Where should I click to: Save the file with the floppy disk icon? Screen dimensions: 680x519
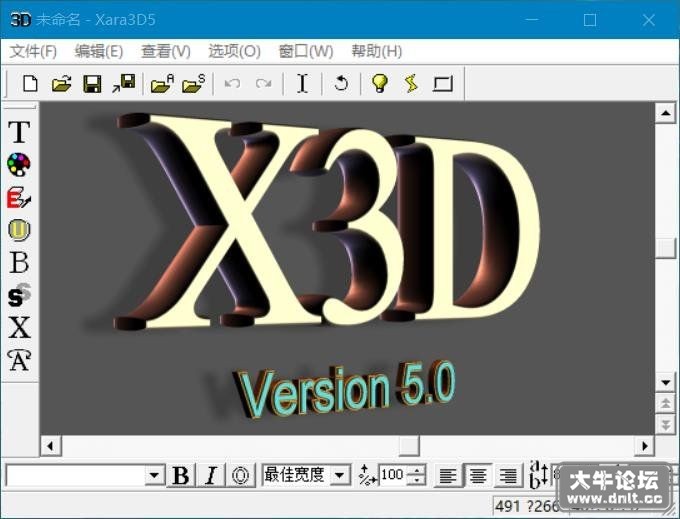click(92, 83)
